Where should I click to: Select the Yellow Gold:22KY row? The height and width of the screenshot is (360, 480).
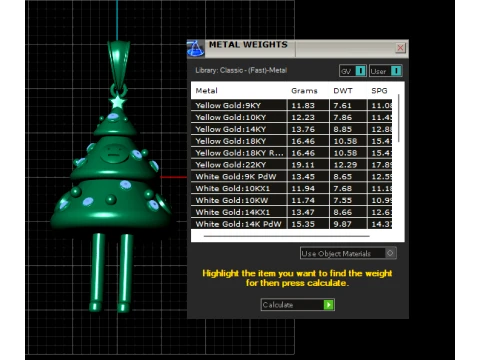pos(292,165)
